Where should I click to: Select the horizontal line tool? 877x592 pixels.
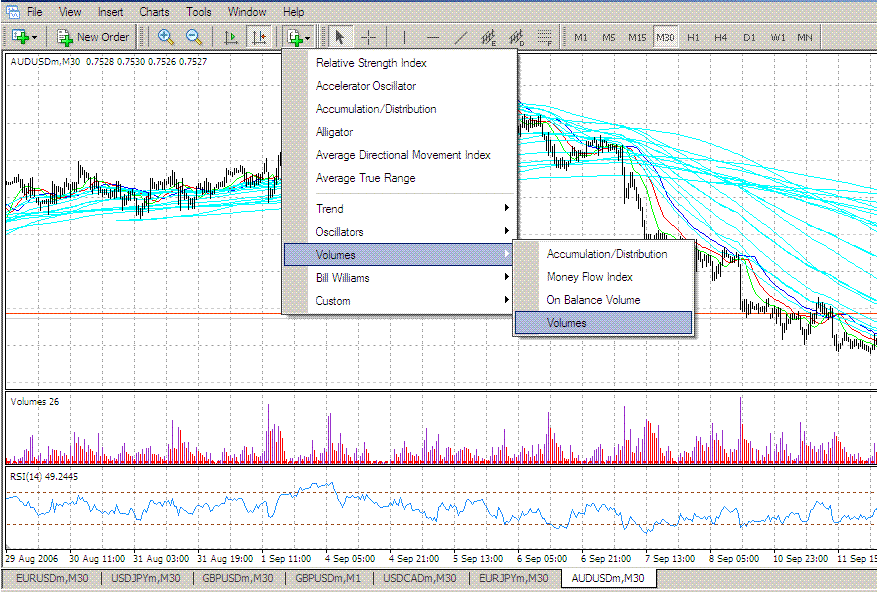pos(432,37)
